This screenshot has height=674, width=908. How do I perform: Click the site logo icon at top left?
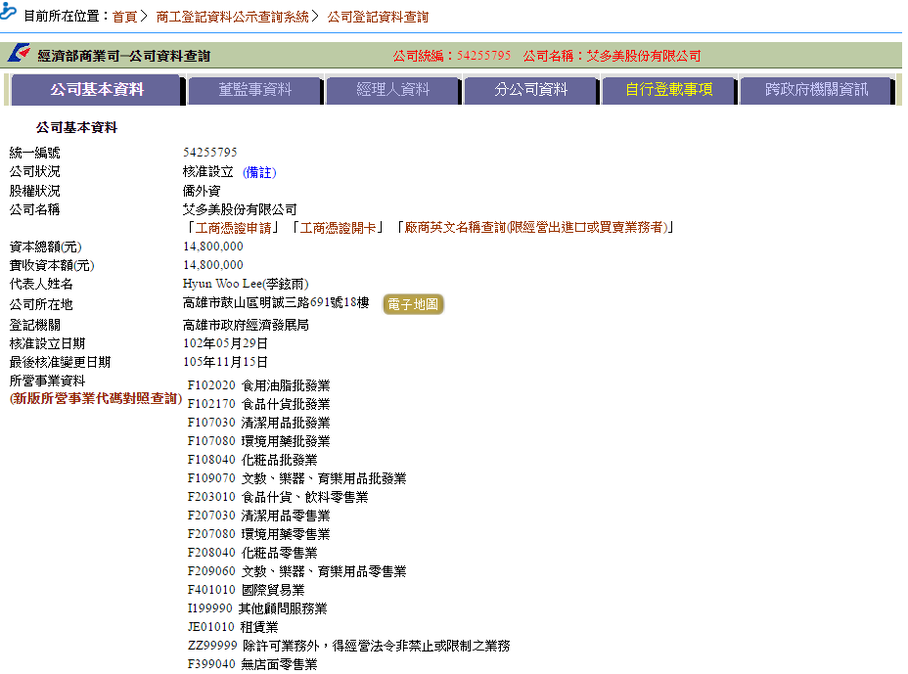pos(10,15)
